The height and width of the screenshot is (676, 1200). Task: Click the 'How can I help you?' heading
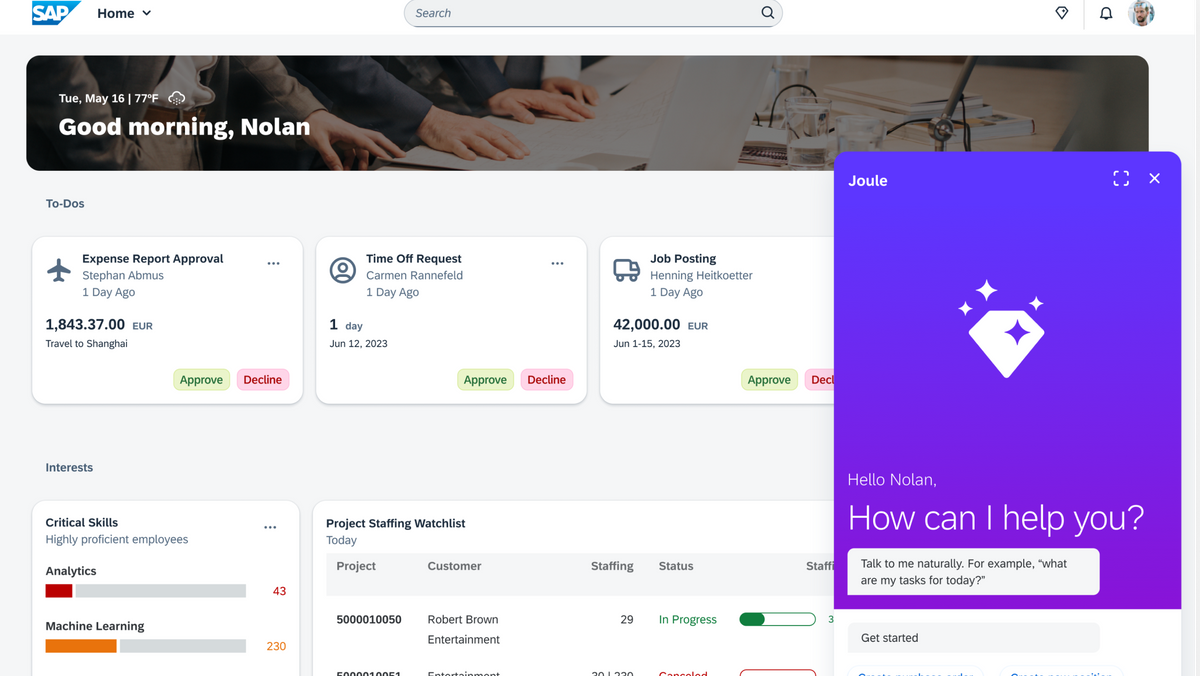click(996, 518)
